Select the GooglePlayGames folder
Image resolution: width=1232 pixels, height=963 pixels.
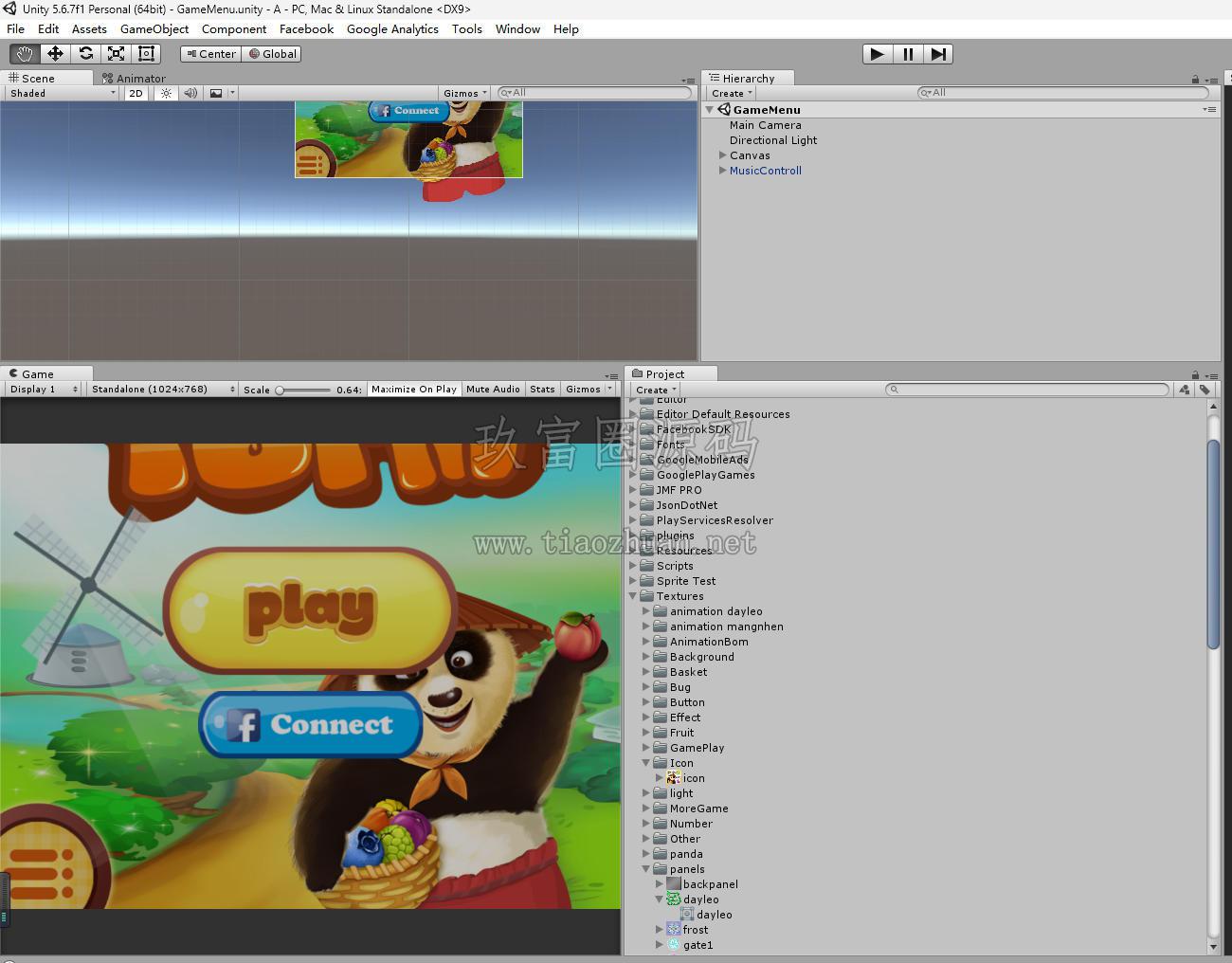tap(705, 475)
